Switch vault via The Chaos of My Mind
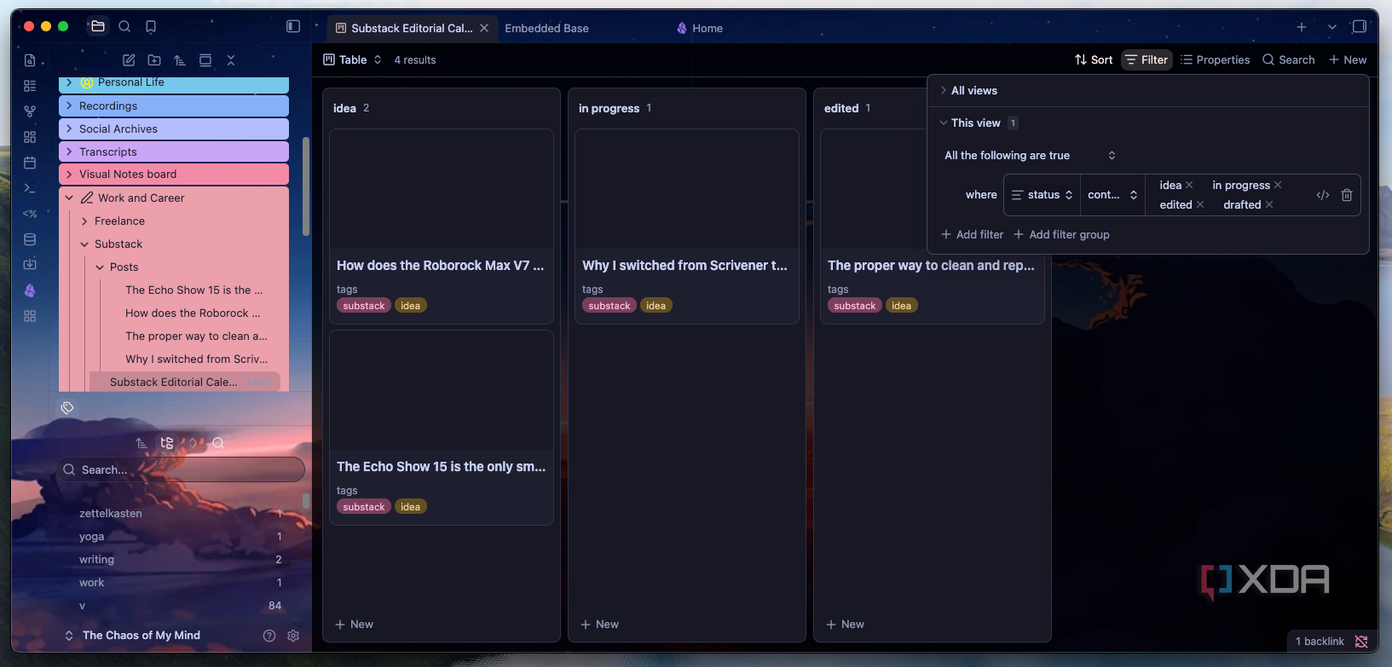Image resolution: width=1392 pixels, height=667 pixels. click(133, 635)
